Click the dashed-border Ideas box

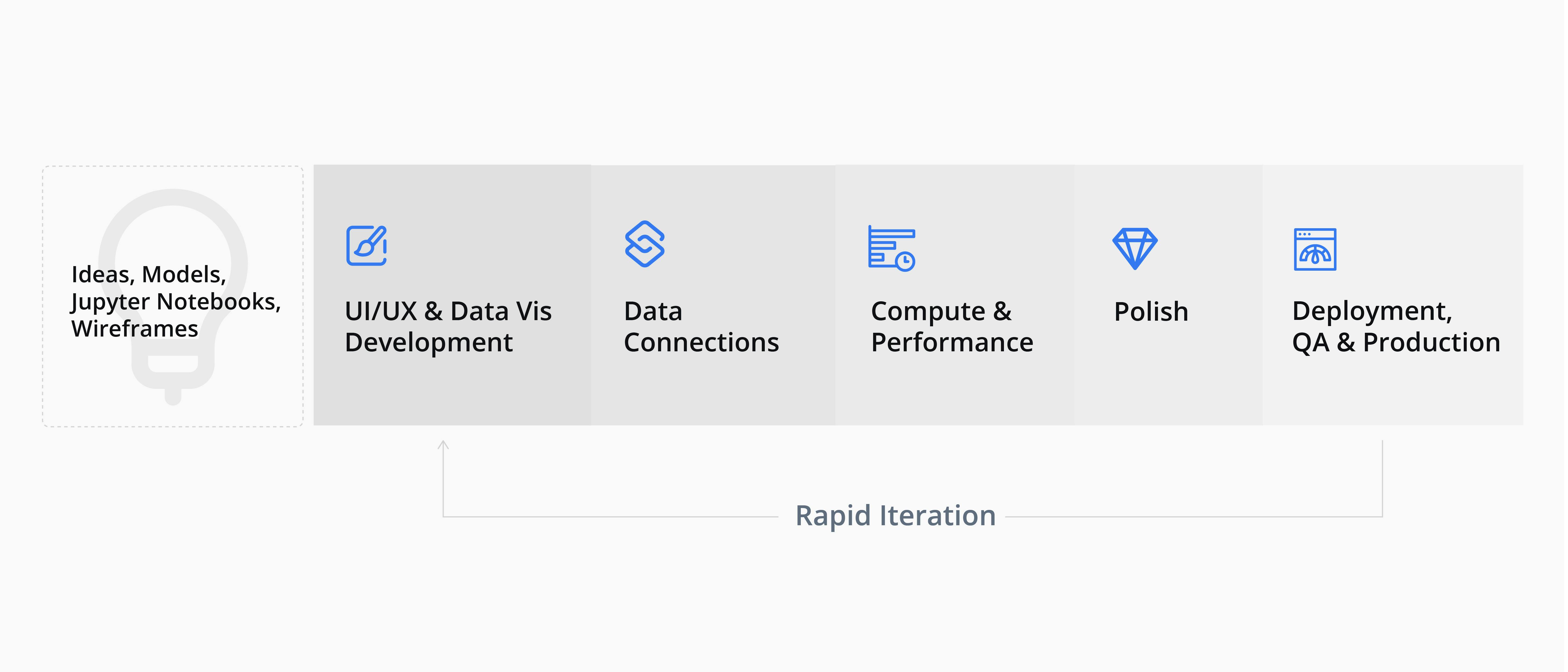[x=173, y=296]
